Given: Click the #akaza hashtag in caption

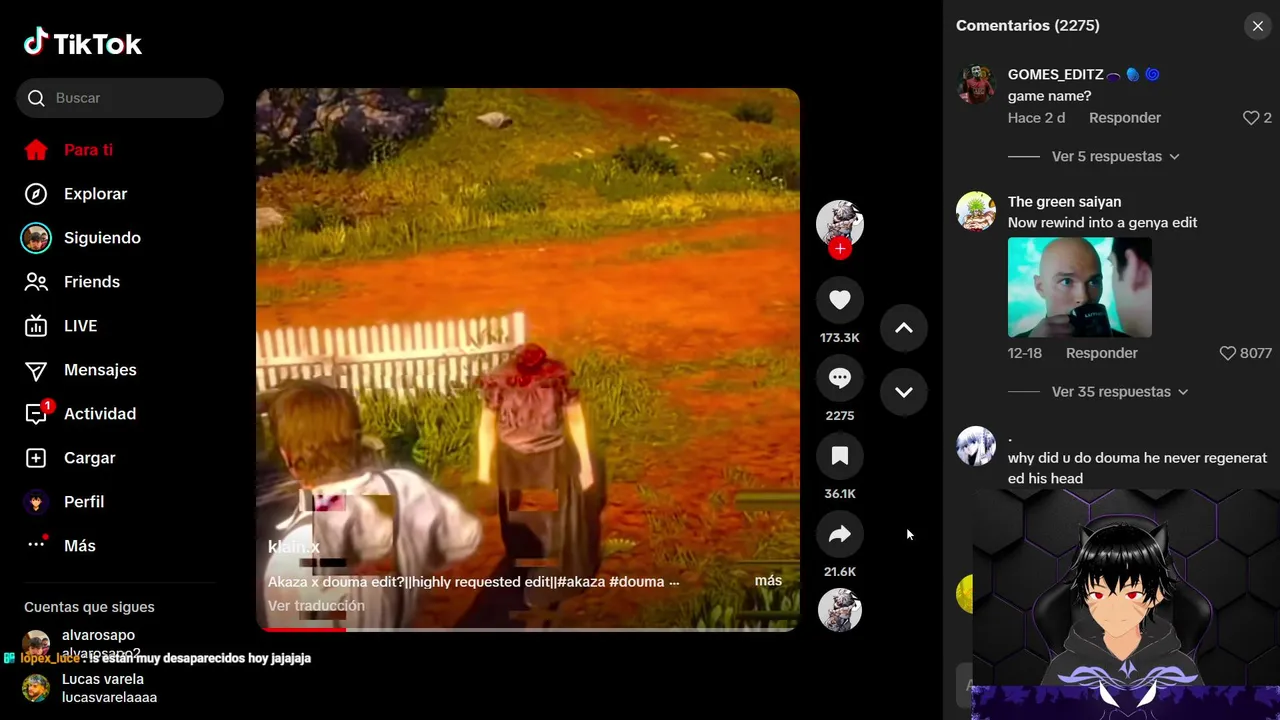Looking at the screenshot, I should click(581, 582).
